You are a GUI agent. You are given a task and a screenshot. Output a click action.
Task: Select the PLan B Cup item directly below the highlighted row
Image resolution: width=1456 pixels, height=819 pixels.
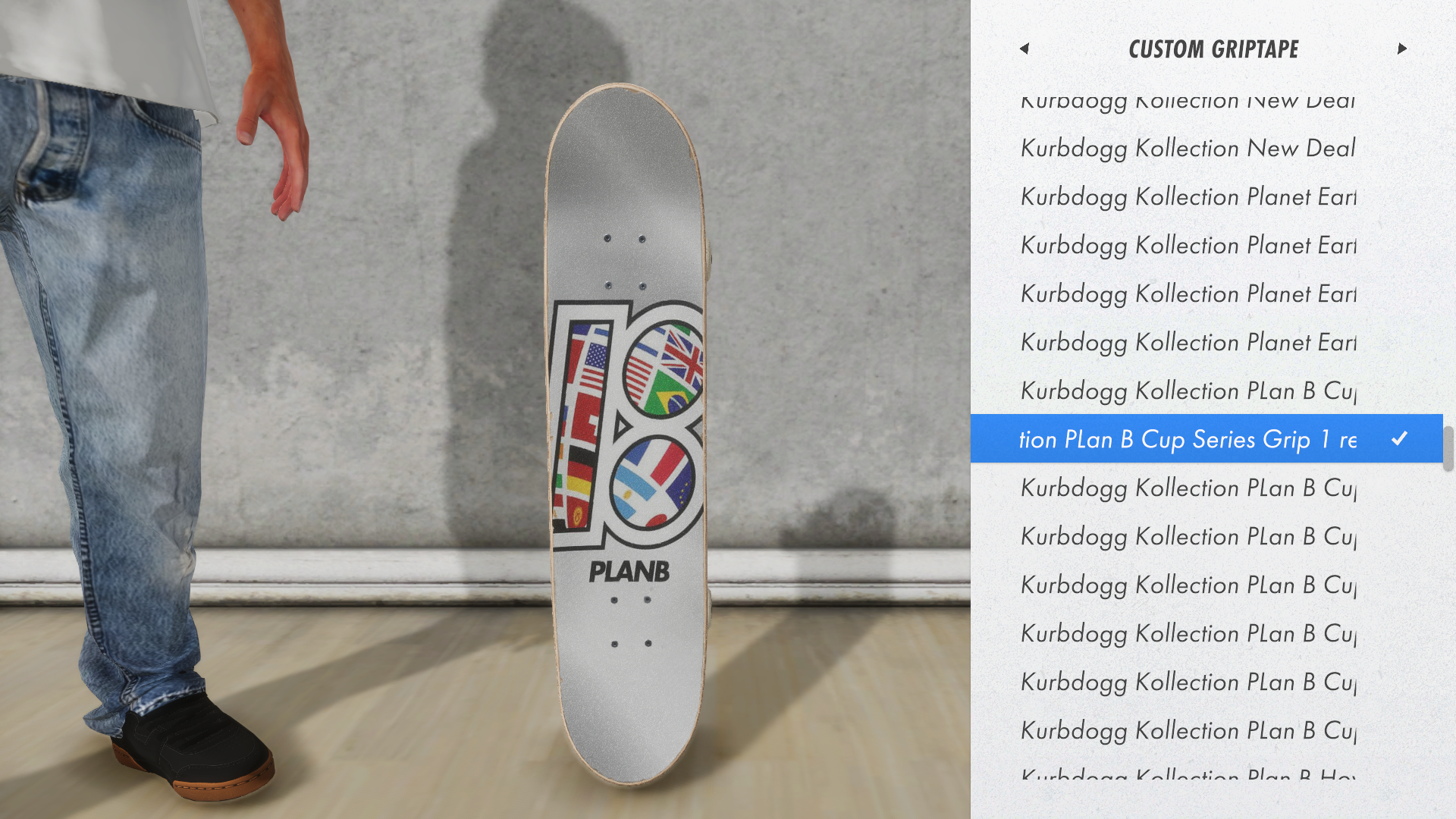[1188, 488]
